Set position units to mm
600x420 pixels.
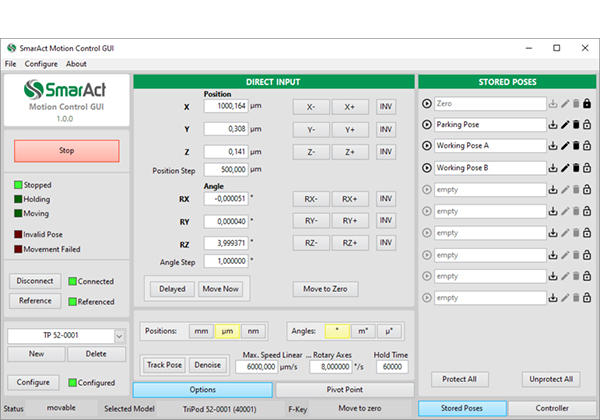pos(201,331)
